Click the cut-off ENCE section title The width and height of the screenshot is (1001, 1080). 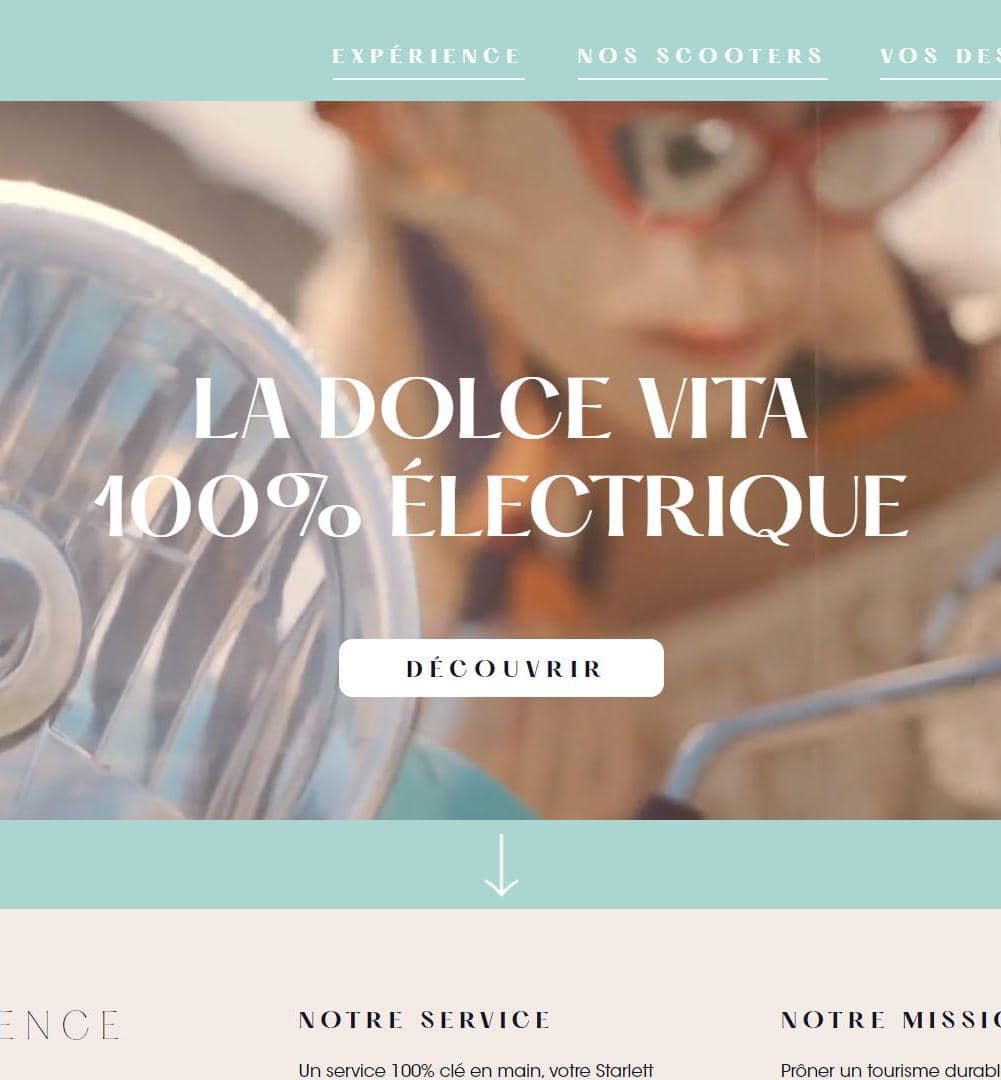pyautogui.click(x=59, y=1024)
